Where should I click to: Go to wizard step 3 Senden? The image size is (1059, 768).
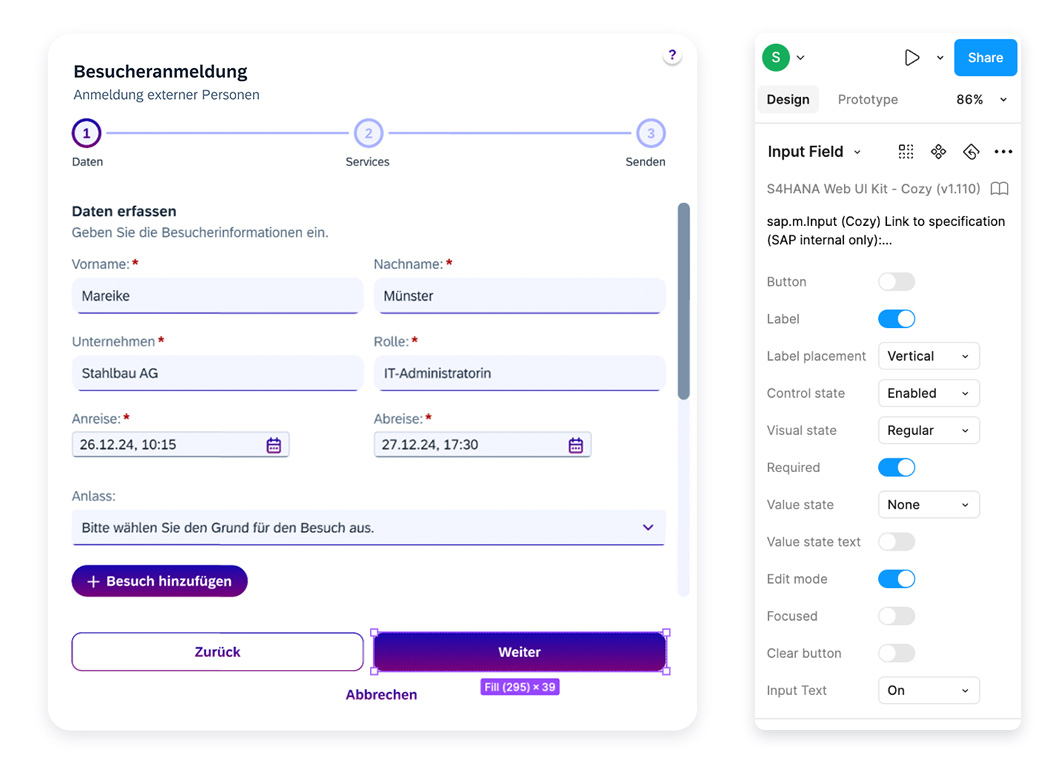click(x=650, y=133)
